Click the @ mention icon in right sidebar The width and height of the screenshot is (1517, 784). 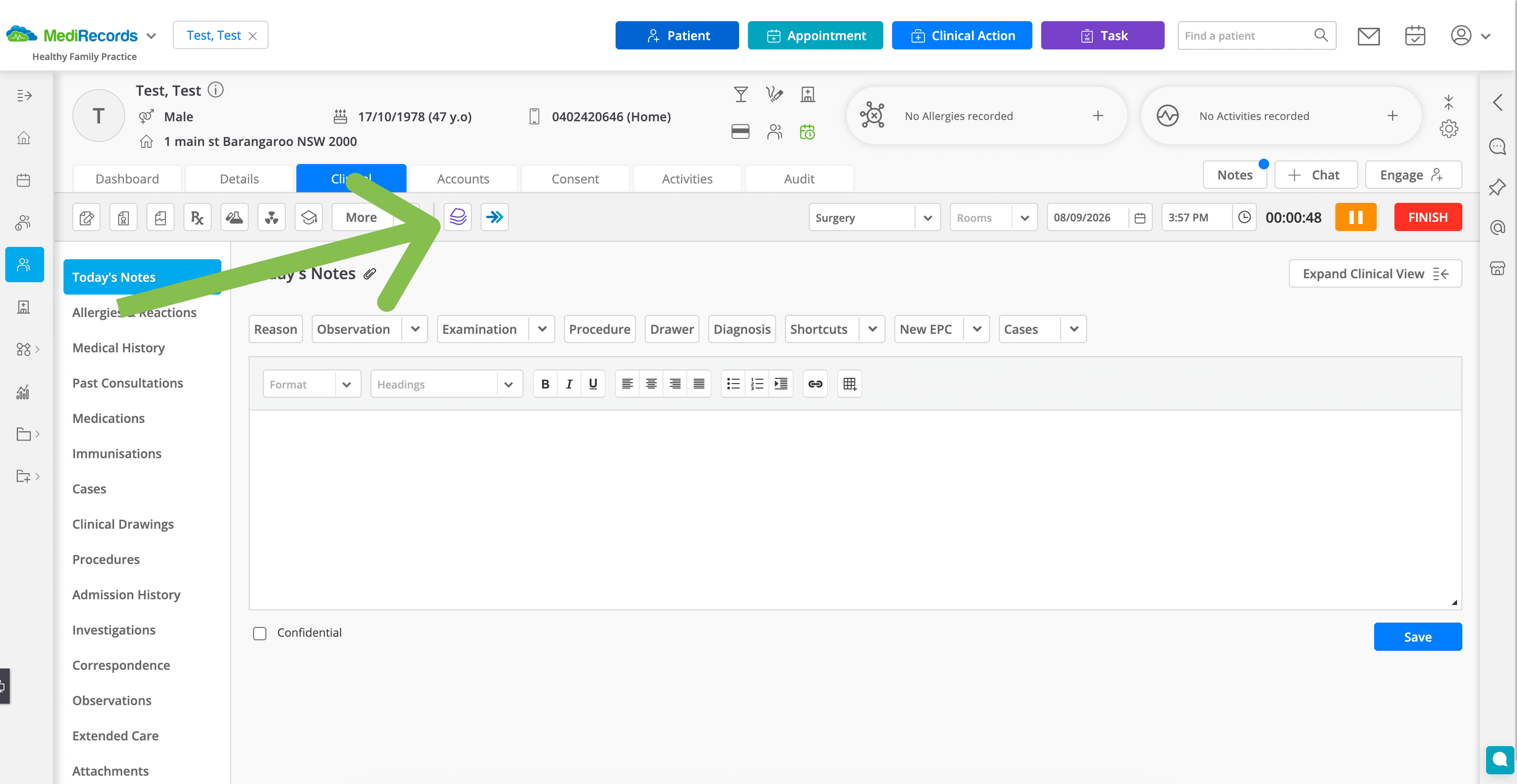pos(1497,228)
